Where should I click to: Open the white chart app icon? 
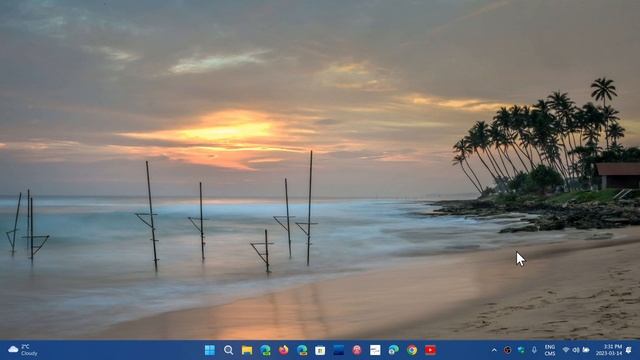tap(375, 350)
